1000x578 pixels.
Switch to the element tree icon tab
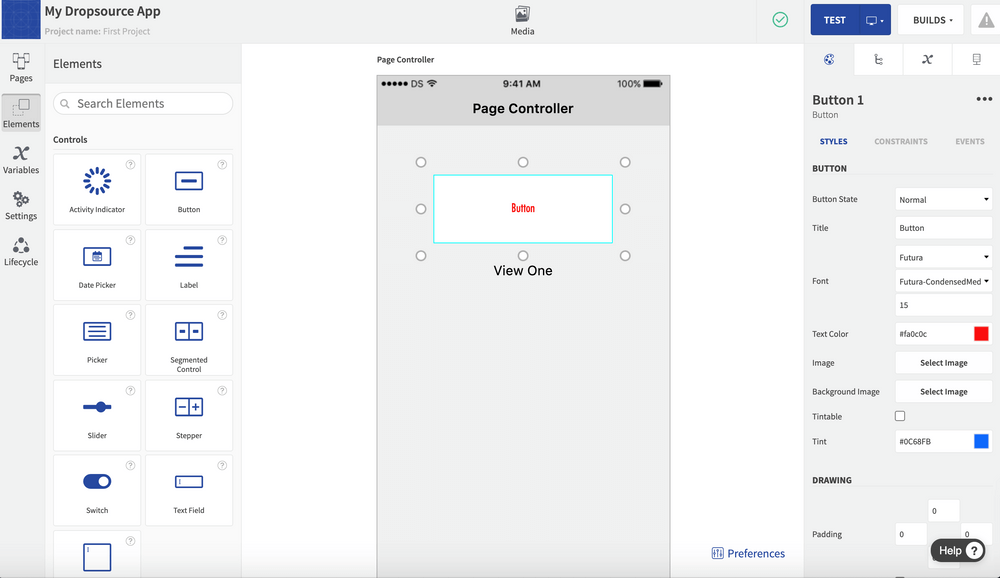pyautogui.click(x=877, y=59)
